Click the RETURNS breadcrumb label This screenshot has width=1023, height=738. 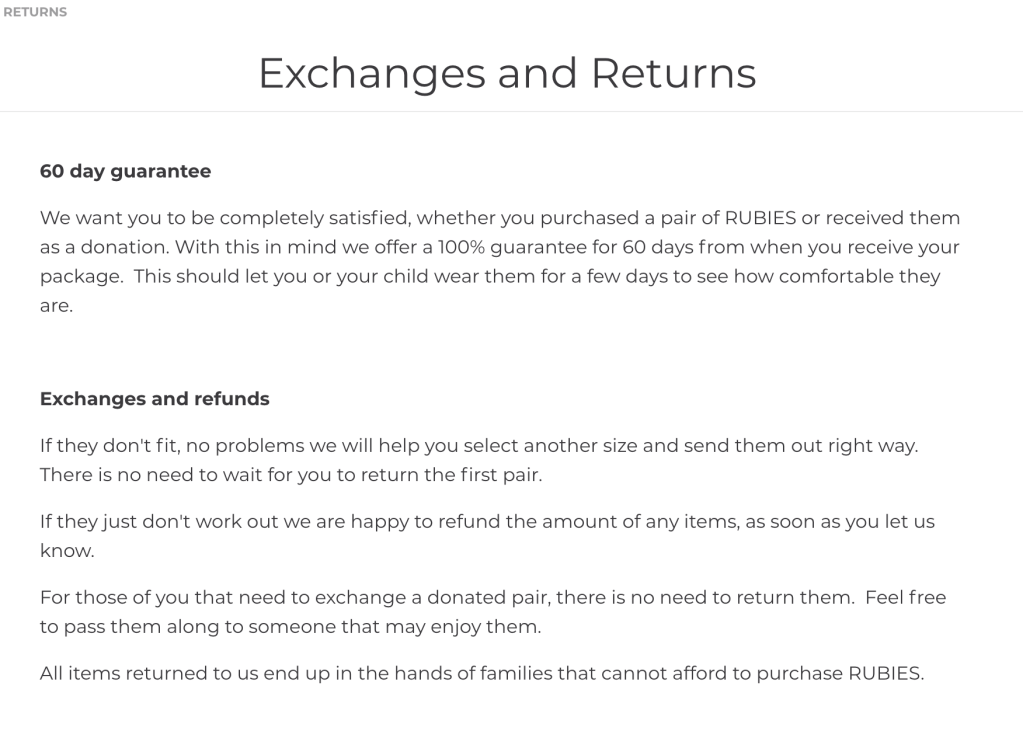click(34, 12)
